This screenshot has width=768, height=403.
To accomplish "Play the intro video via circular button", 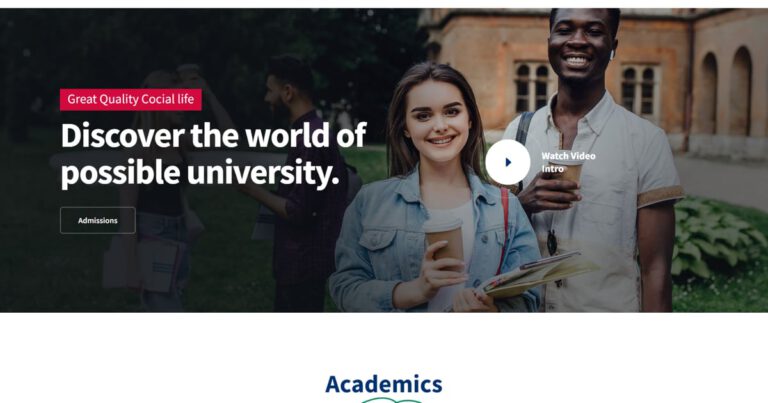I will 508,162.
